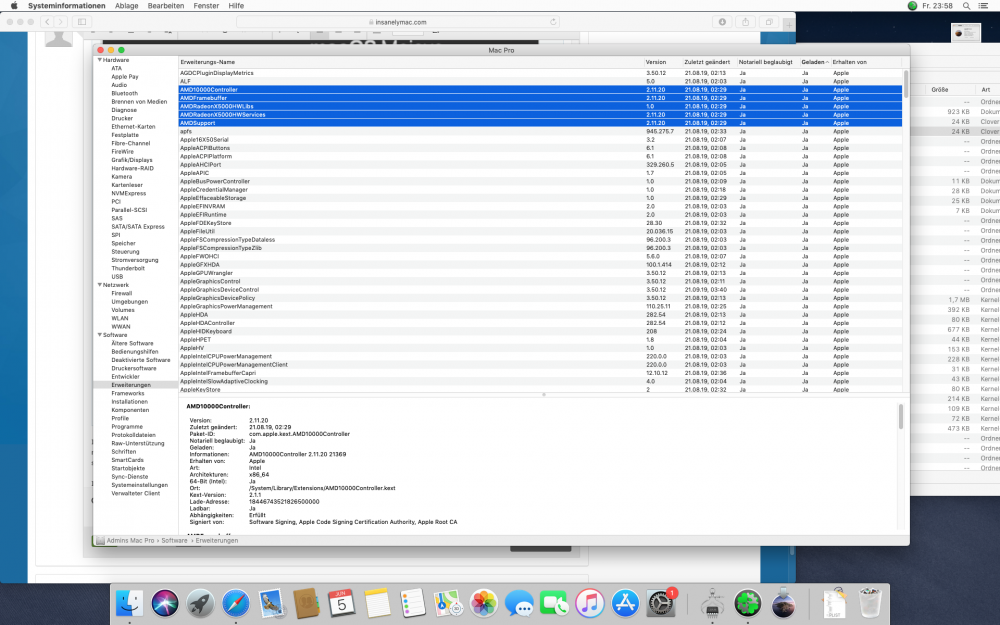Click System Information chip icon in dock
The width and height of the screenshot is (1000, 625).
click(x=712, y=603)
